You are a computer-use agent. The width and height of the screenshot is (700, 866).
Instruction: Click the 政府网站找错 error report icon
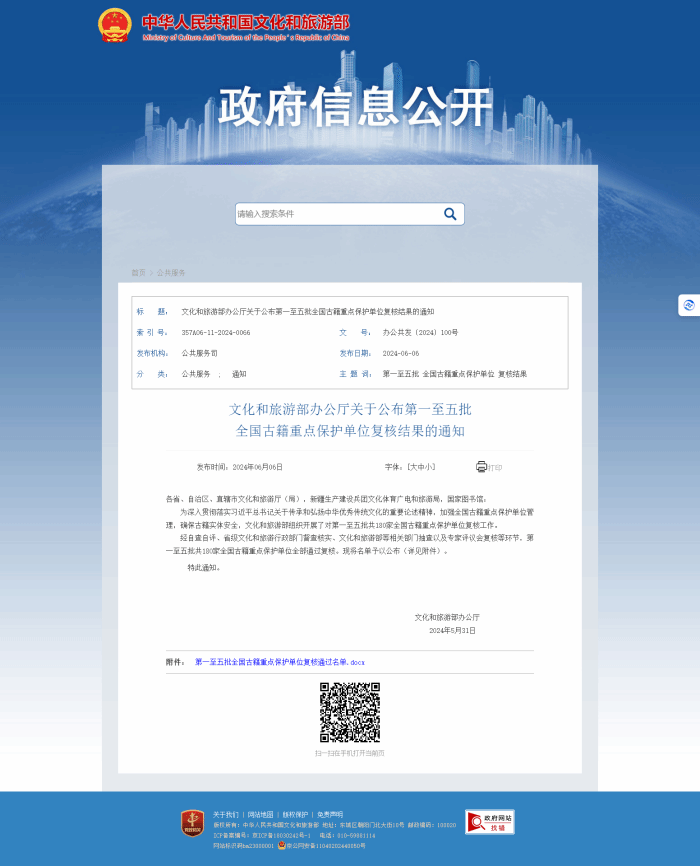489,822
